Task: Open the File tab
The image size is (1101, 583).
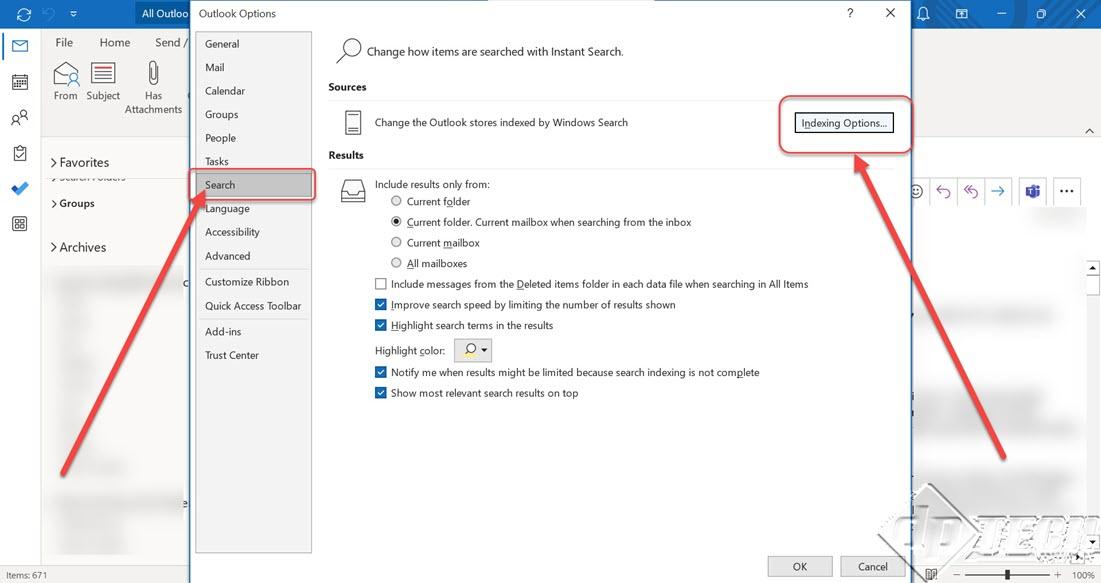Action: (64, 42)
